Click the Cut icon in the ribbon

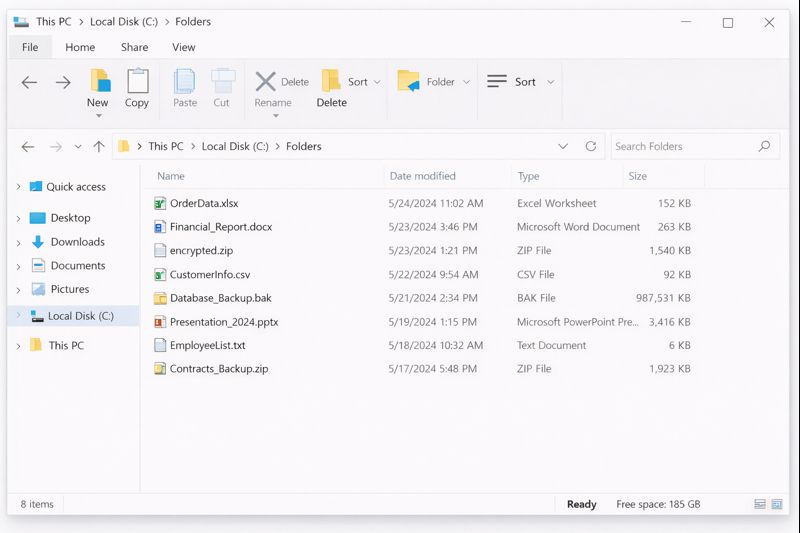coord(222,82)
